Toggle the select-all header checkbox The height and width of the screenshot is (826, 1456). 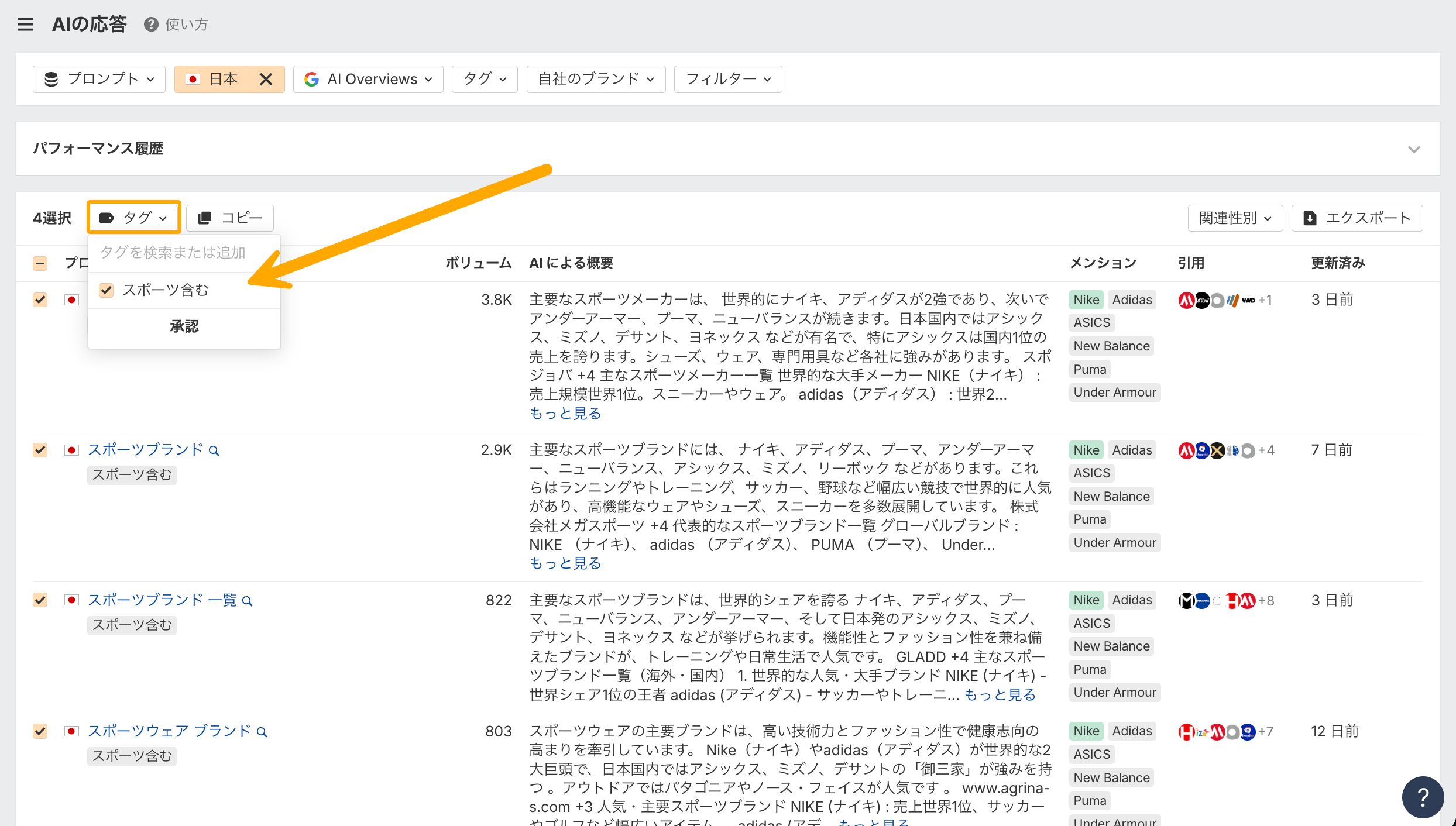click(40, 263)
